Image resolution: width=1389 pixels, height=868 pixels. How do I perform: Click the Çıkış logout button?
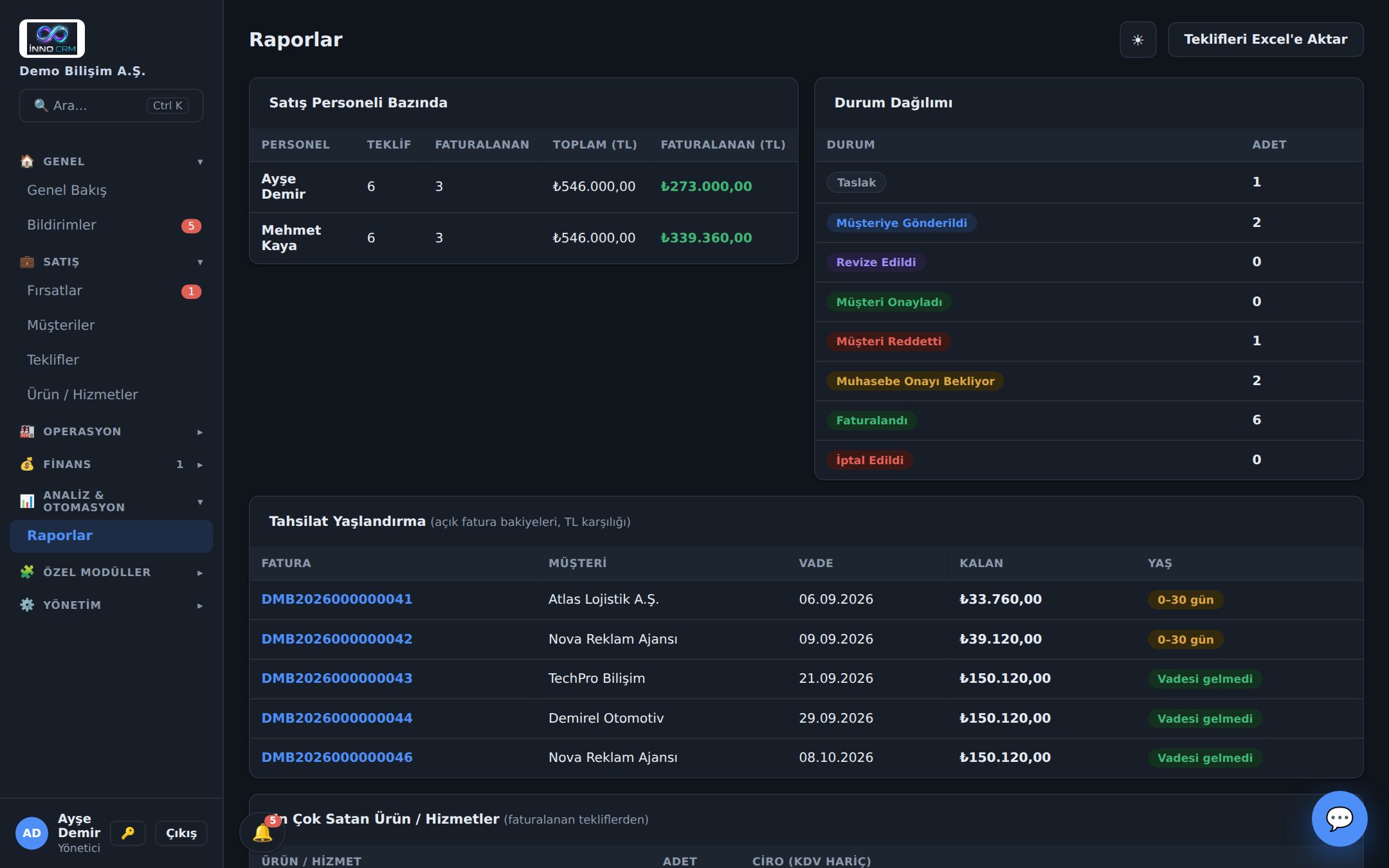coord(181,833)
